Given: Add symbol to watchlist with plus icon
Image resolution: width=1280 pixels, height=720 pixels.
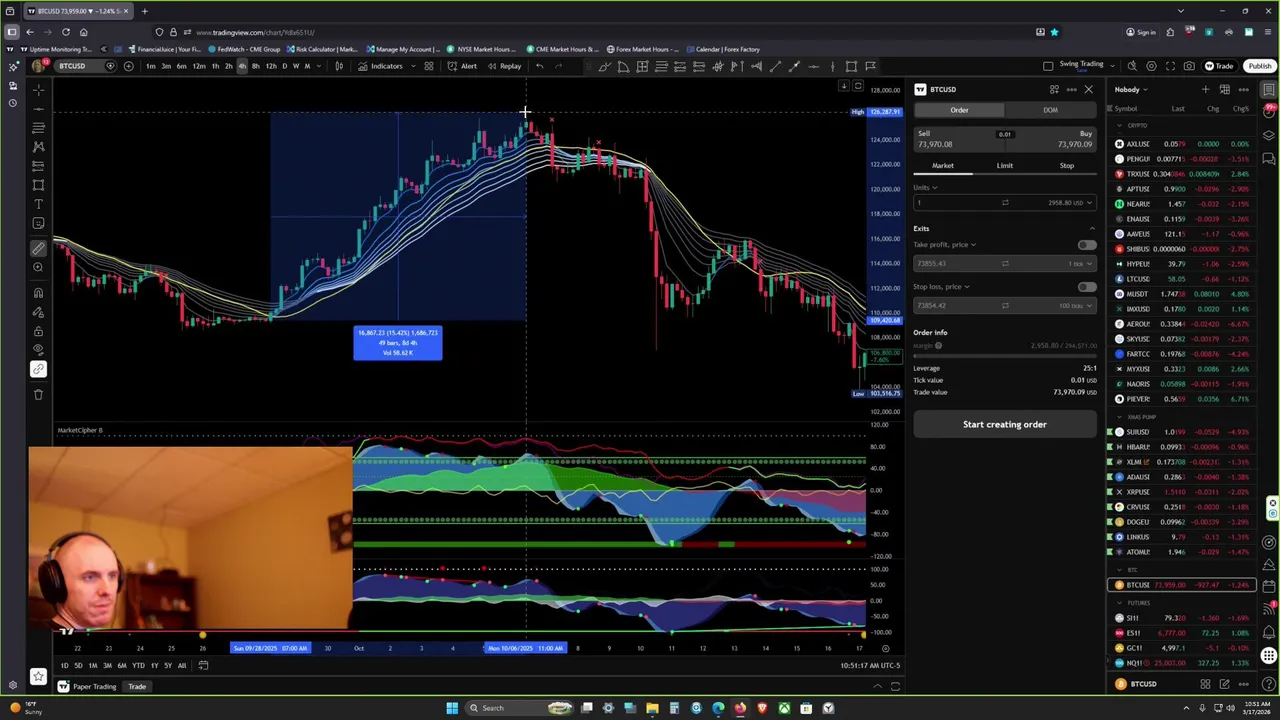Looking at the screenshot, I should pos(1205,89).
